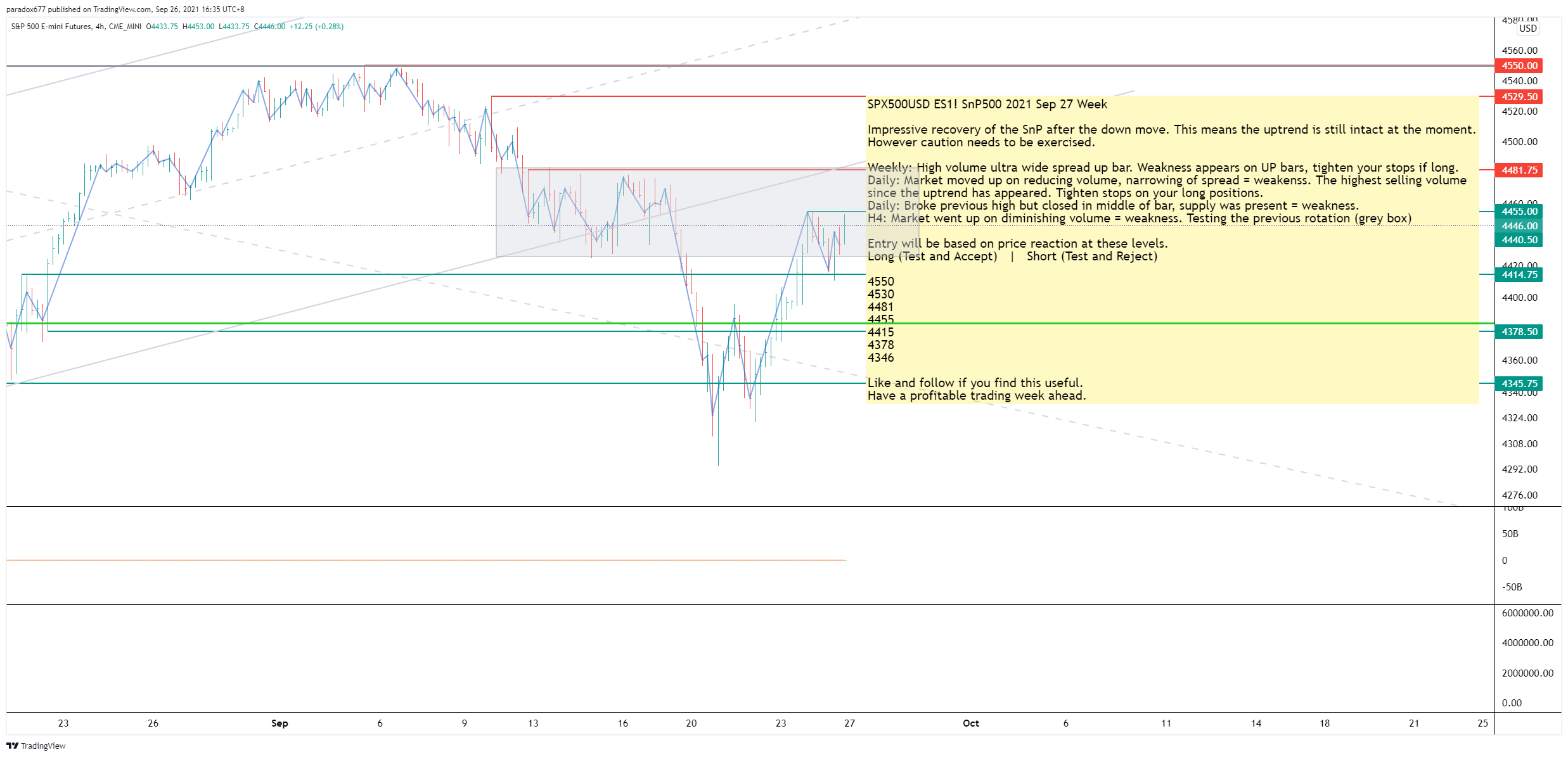Click the 50B tick on the indicator scale
1568x757 pixels.
coord(1510,534)
